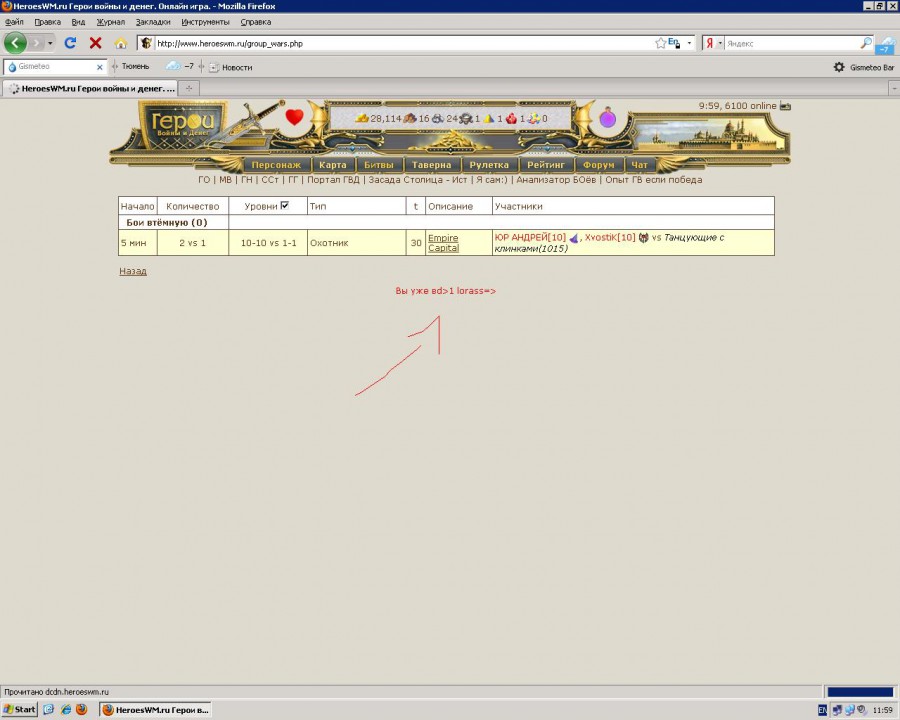Click the Yandex search input box
The height and width of the screenshot is (720, 900).
(x=792, y=43)
